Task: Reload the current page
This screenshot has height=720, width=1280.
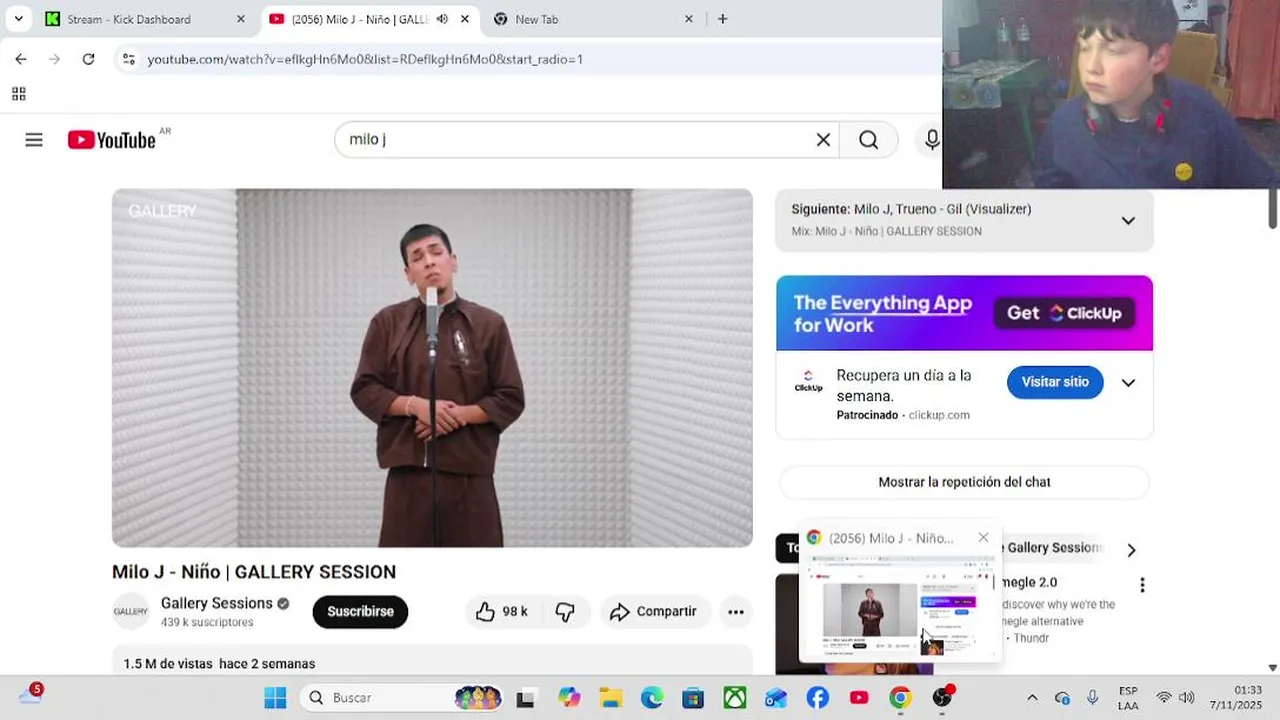Action: click(x=88, y=59)
